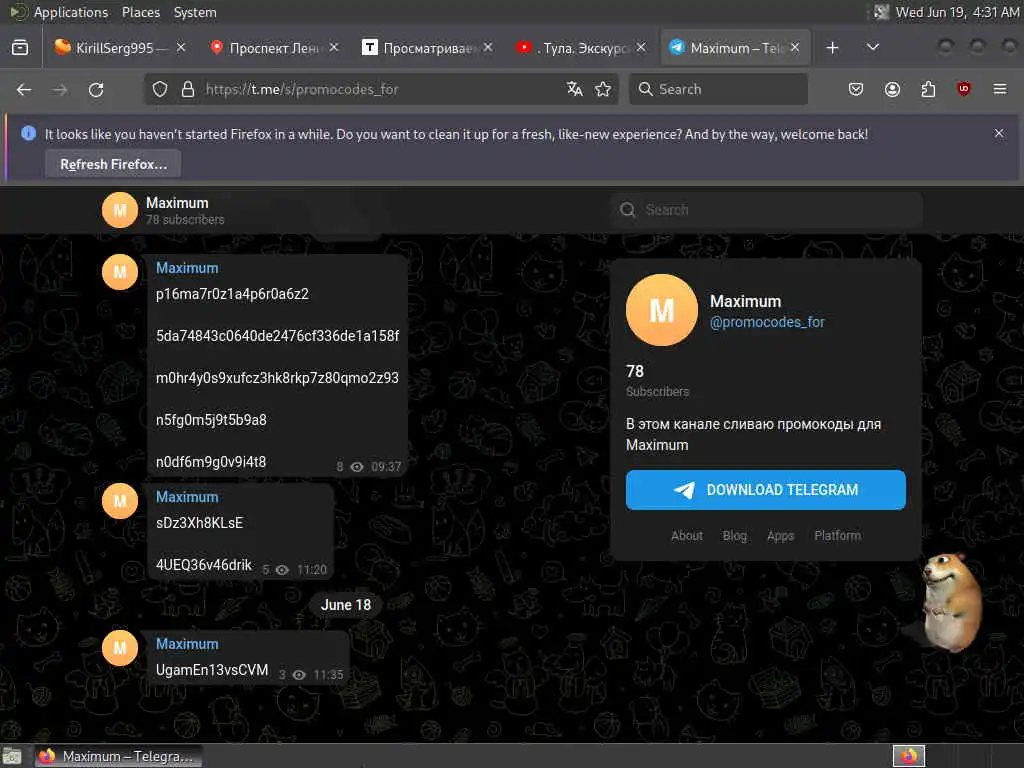Open the Platform footer link
The width and height of the screenshot is (1024, 768).
pos(837,536)
